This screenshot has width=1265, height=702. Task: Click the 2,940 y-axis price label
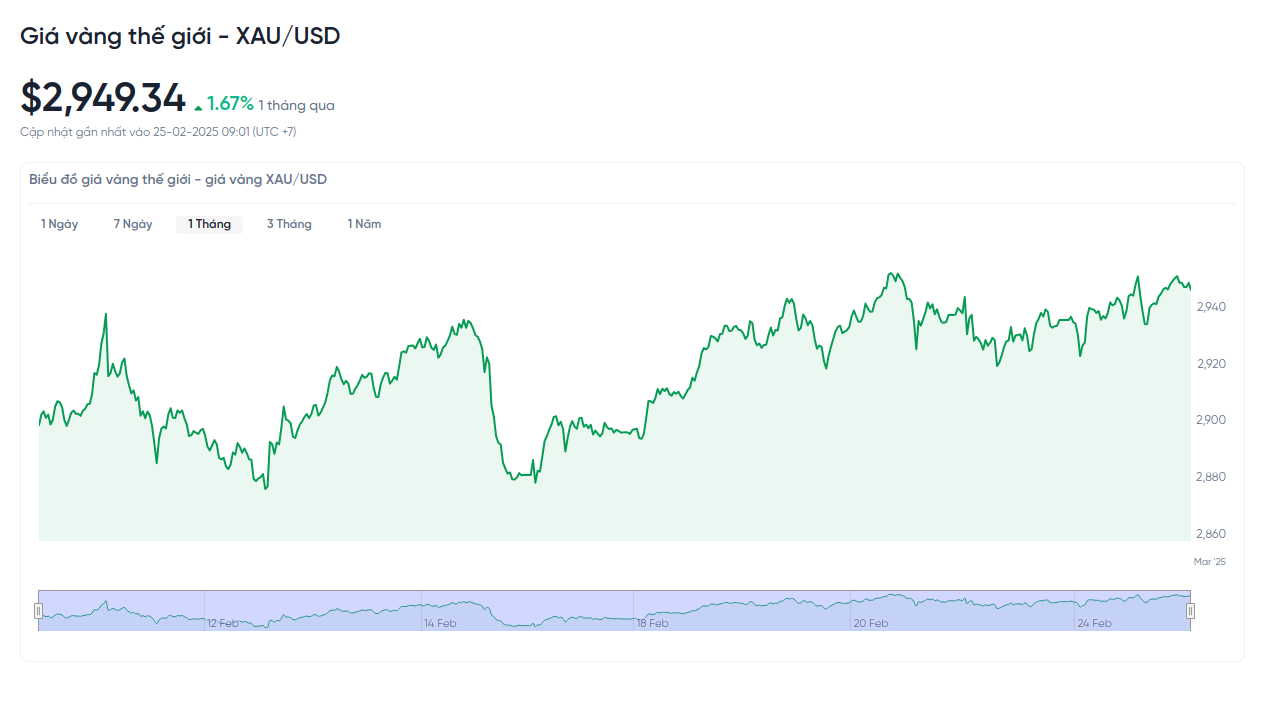coord(1210,307)
